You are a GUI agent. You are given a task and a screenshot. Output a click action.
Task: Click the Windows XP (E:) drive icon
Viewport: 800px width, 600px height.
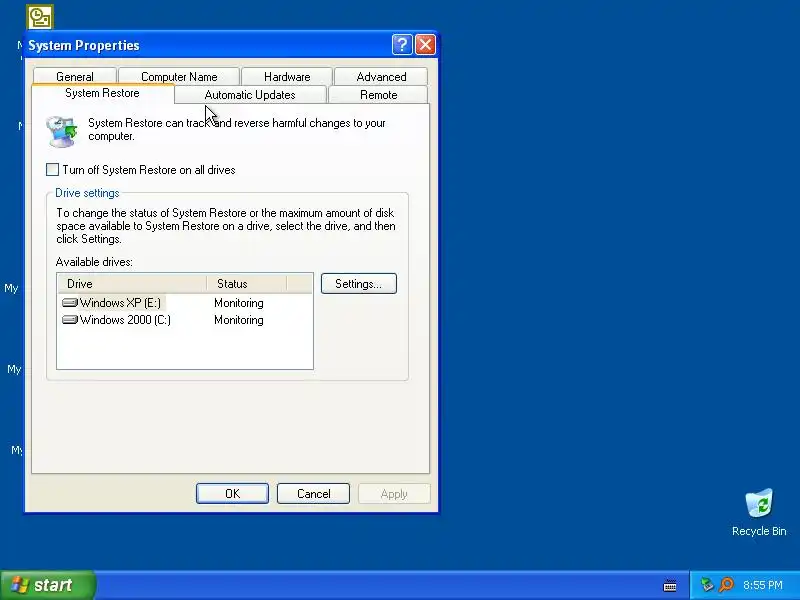coord(69,303)
